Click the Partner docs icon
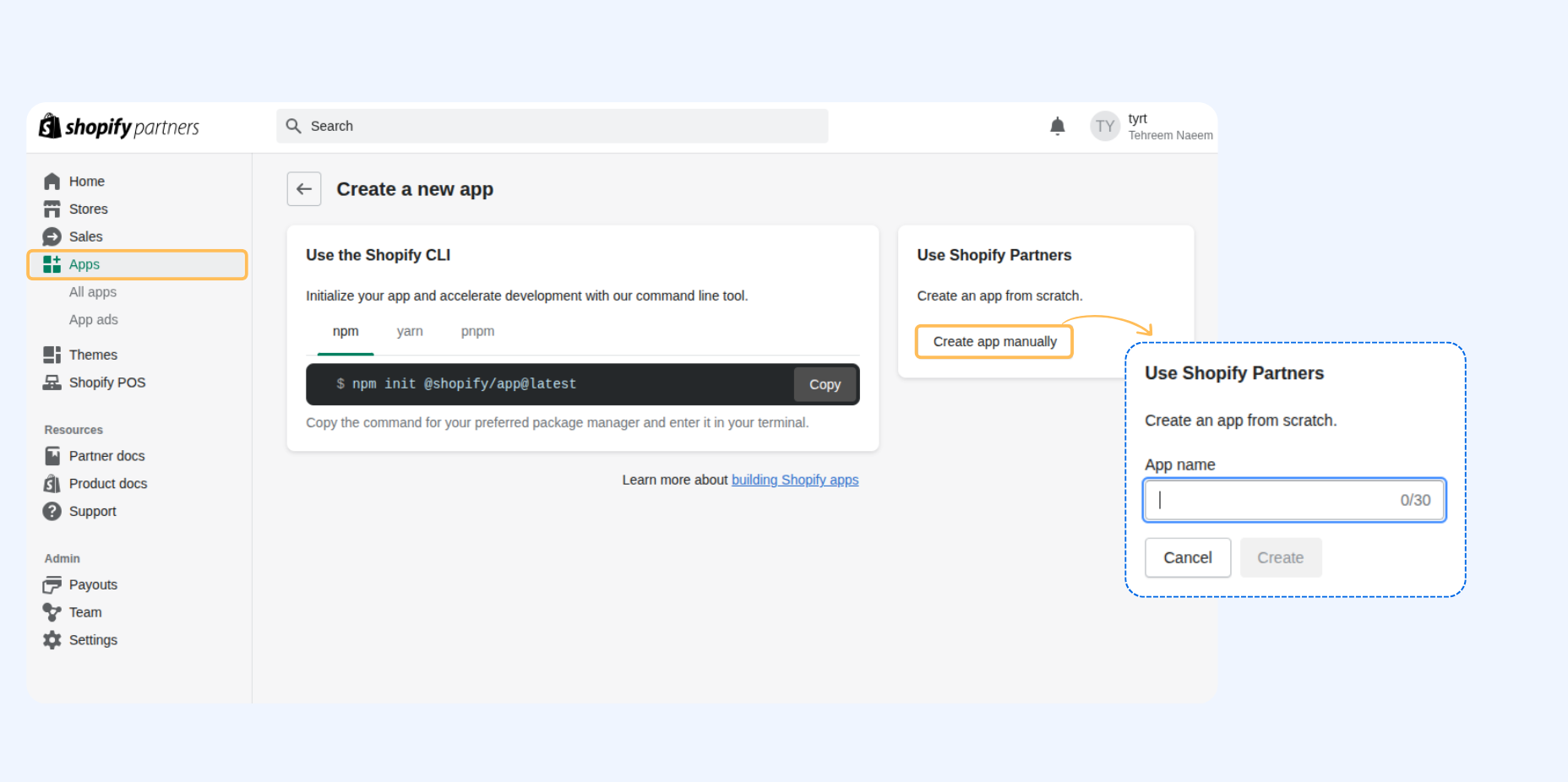The width and height of the screenshot is (1568, 782). pos(52,456)
